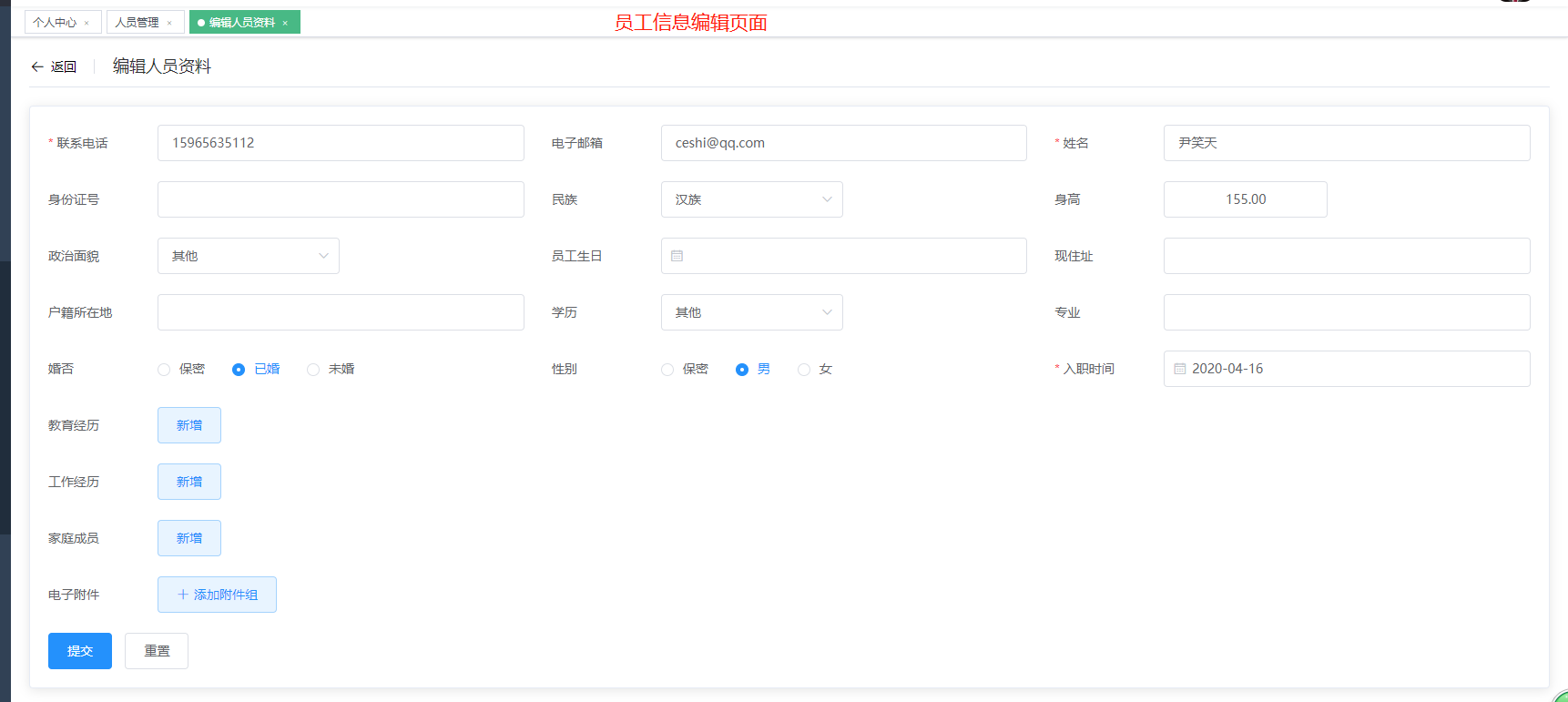The width and height of the screenshot is (1568, 702).
Task: Focus the 身份证号 input field
Action: (341, 199)
